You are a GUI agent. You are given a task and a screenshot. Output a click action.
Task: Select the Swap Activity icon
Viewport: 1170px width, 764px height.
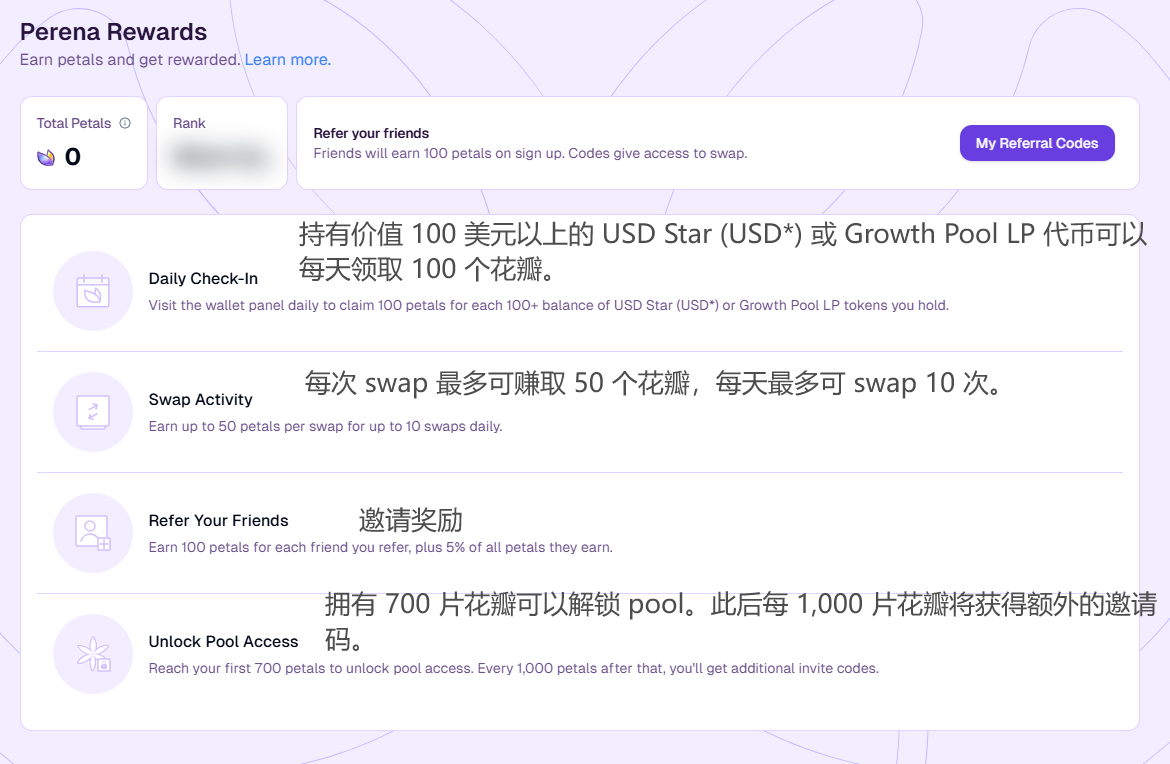click(93, 412)
